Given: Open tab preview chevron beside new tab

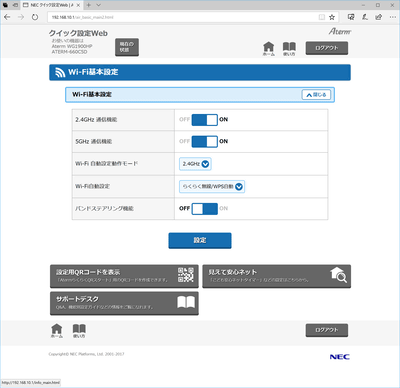Looking at the screenshot, I should (98, 5).
